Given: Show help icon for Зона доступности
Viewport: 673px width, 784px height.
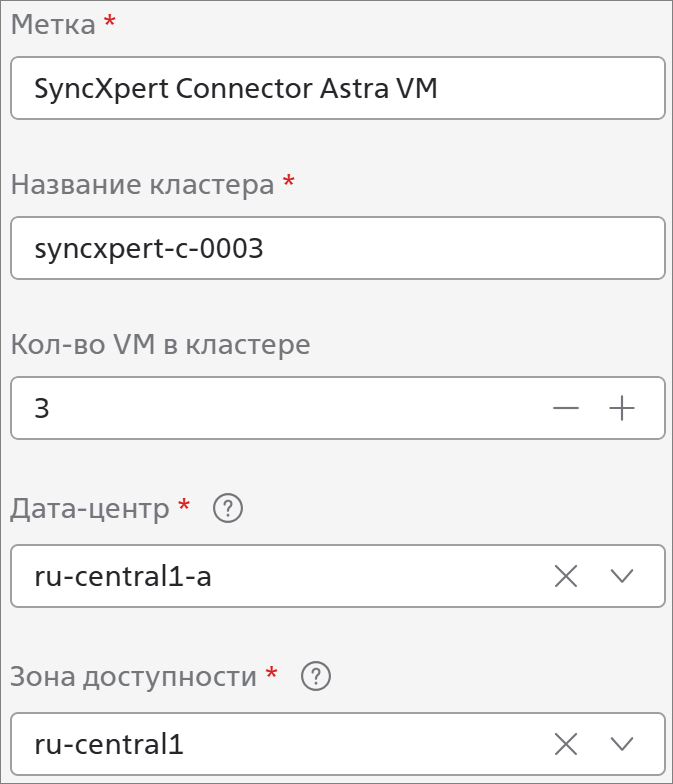Looking at the screenshot, I should tap(316, 676).
